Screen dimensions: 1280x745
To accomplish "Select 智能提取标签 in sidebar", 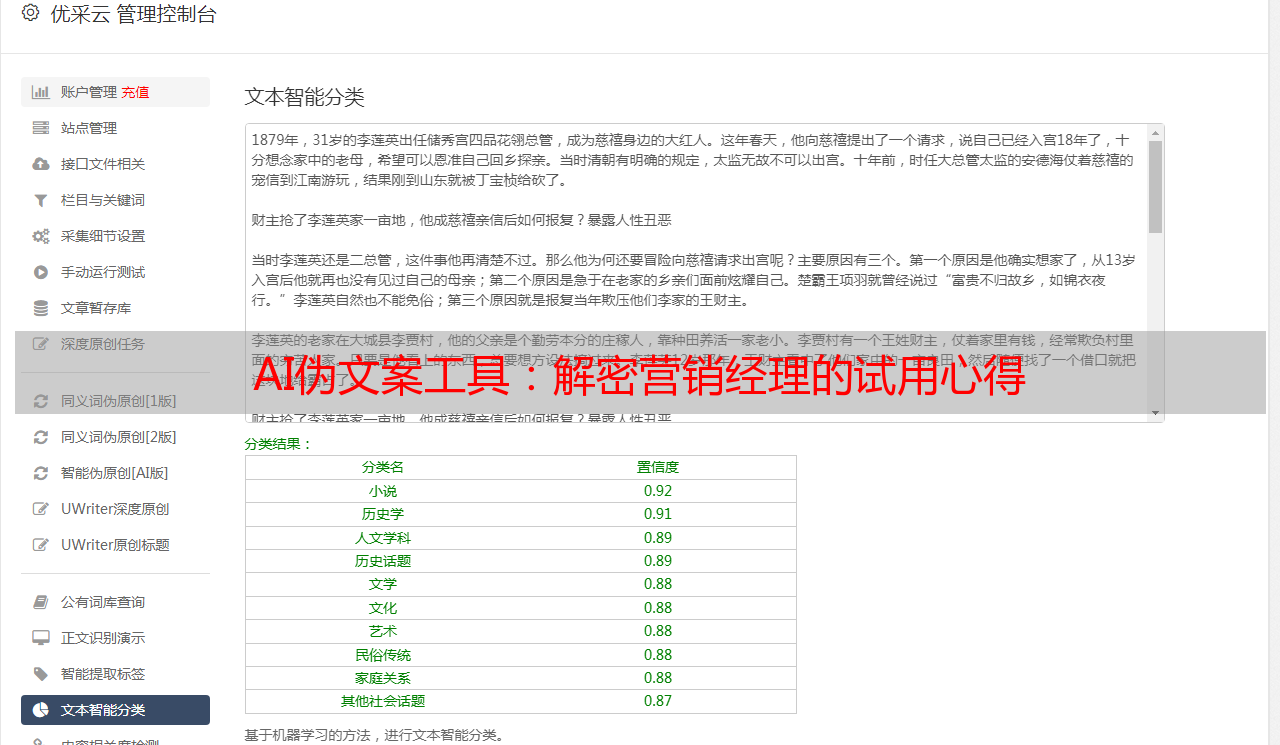I will [x=115, y=674].
